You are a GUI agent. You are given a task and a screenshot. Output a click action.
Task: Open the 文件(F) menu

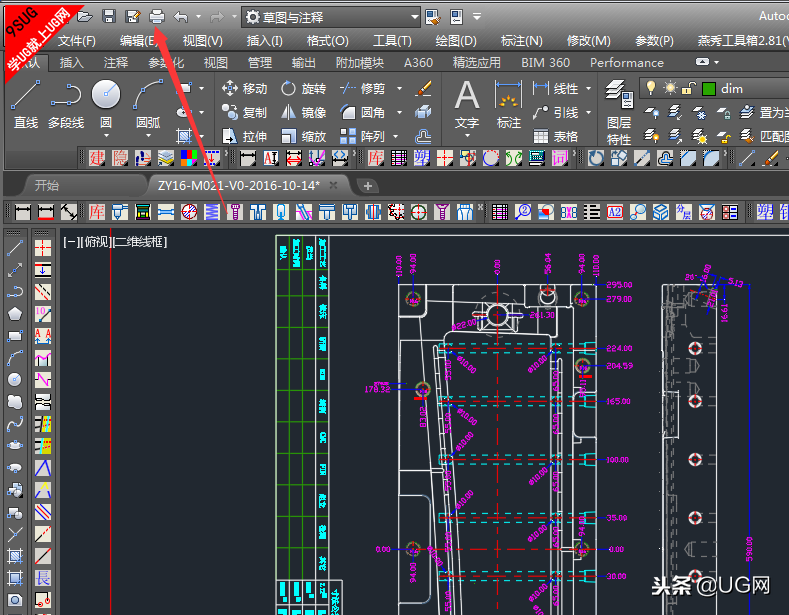[x=76, y=41]
